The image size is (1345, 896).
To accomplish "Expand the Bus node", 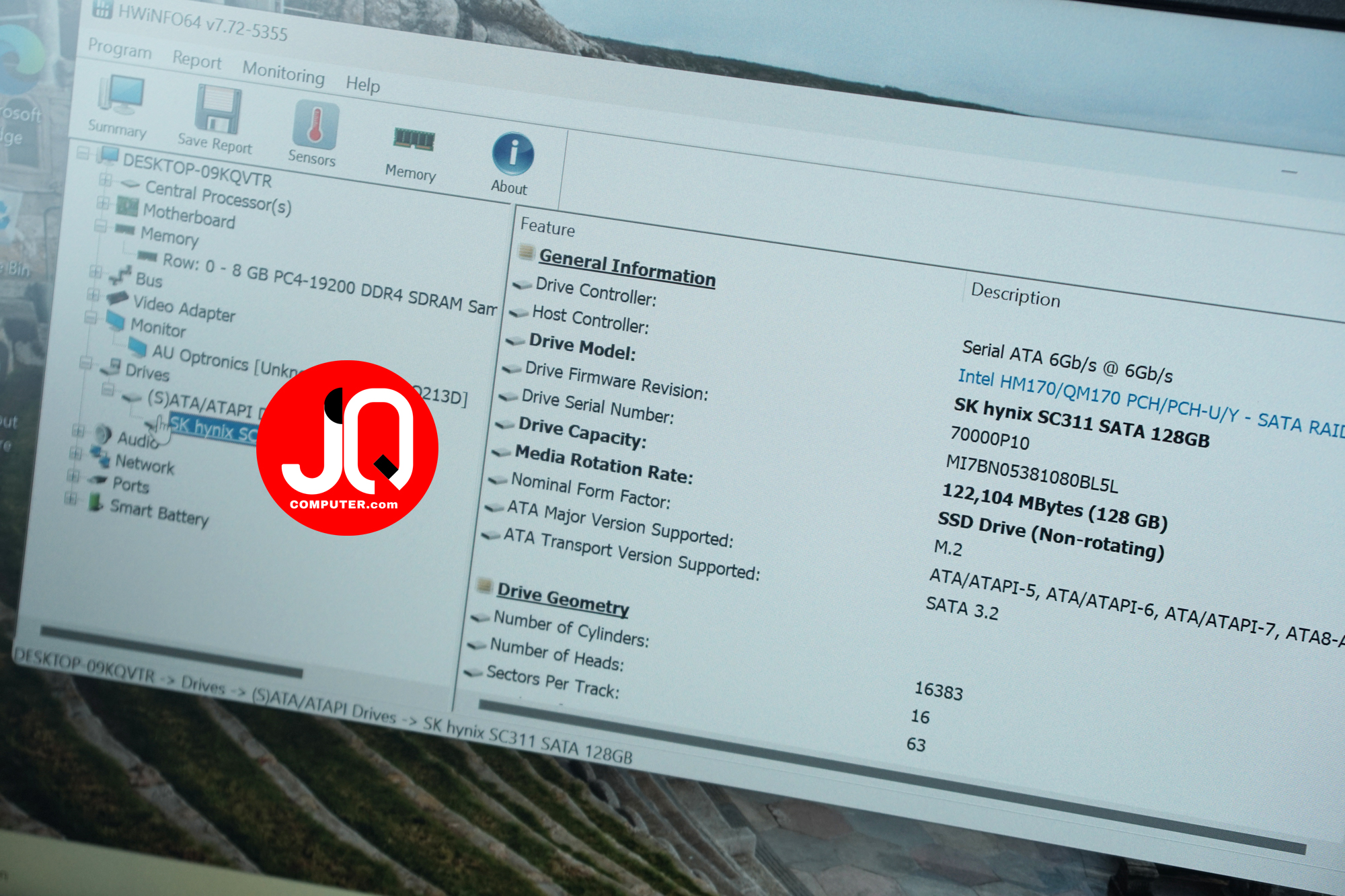I will (x=95, y=272).
